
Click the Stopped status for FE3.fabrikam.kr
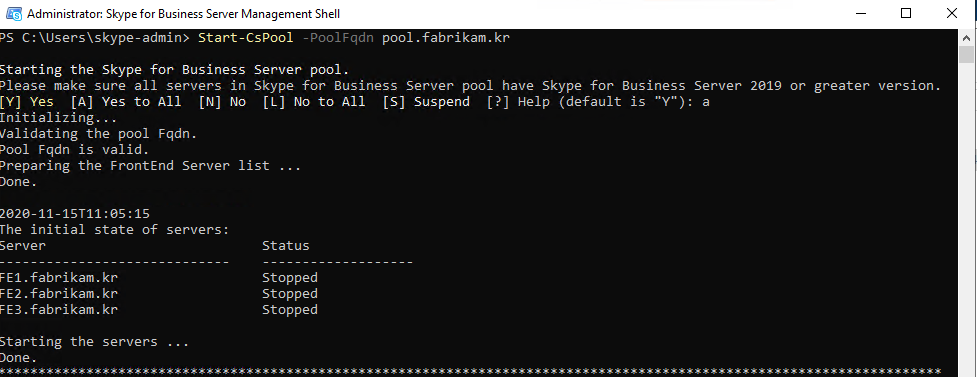(290, 310)
